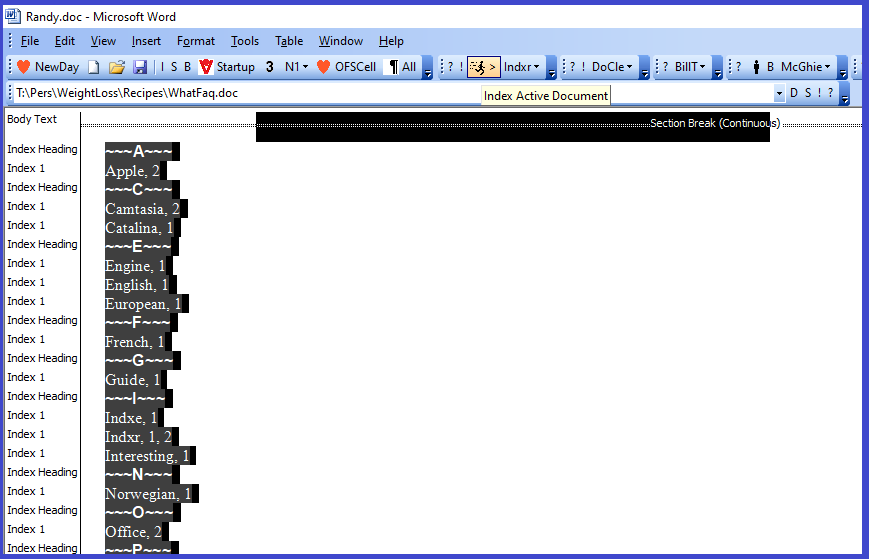Click the ? button on the BillT toolbar
869x559 pixels.
click(665, 67)
